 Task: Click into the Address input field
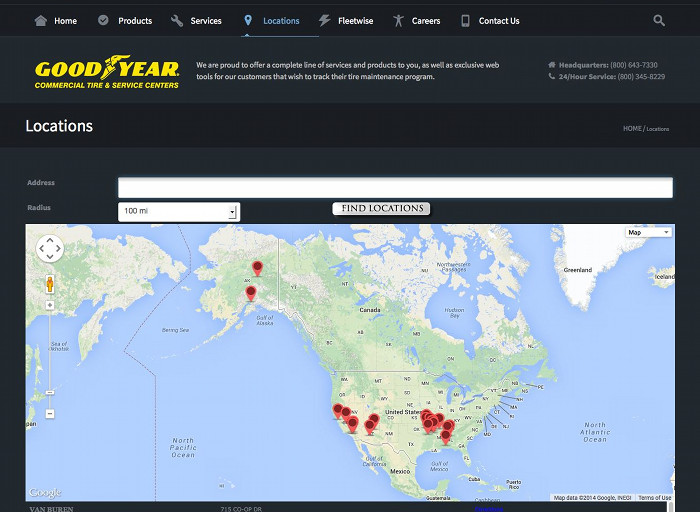pos(395,188)
